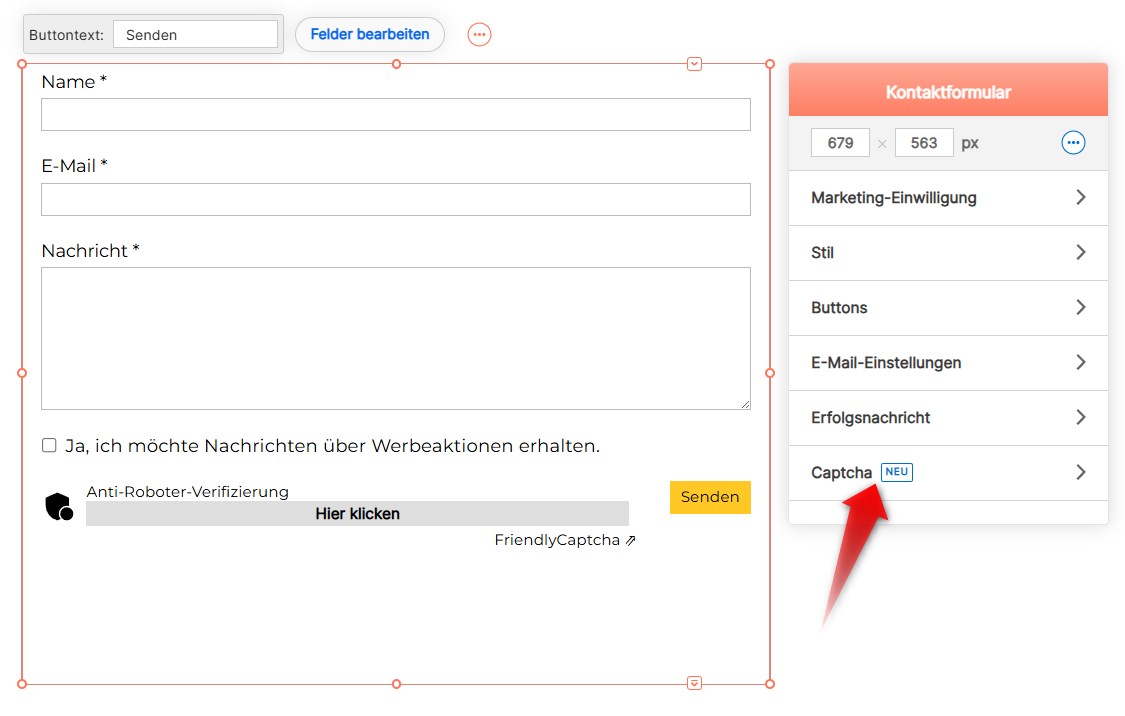Click the external link icon after FriendlyCaptcha
Image resolution: width=1125 pixels, height=716 pixels.
631,541
